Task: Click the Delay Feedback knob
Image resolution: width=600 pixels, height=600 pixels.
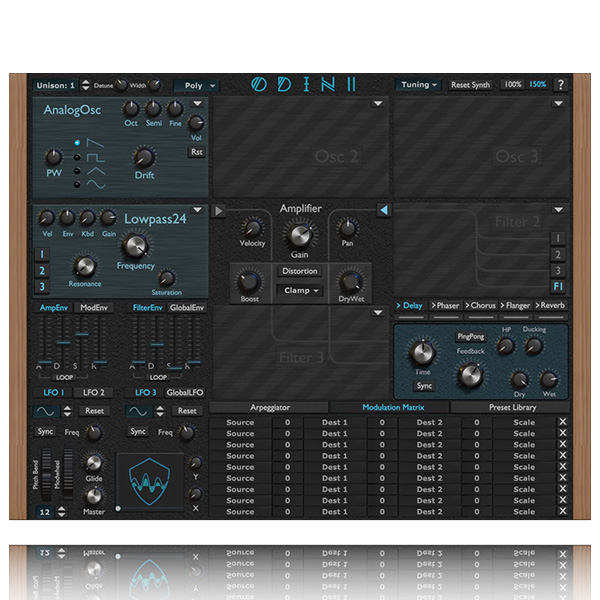Action: coord(470,376)
